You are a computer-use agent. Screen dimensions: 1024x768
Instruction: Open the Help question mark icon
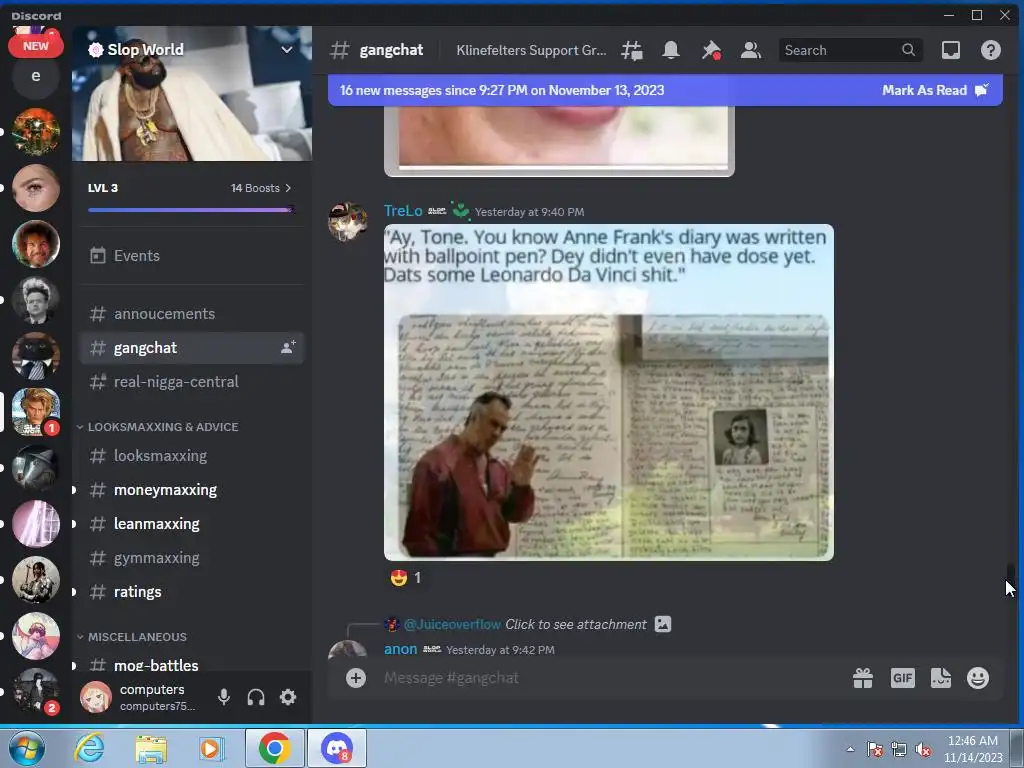tap(990, 50)
